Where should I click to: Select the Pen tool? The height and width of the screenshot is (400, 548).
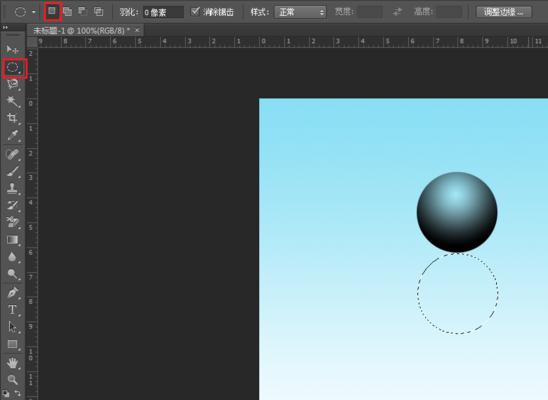[x=13, y=292]
